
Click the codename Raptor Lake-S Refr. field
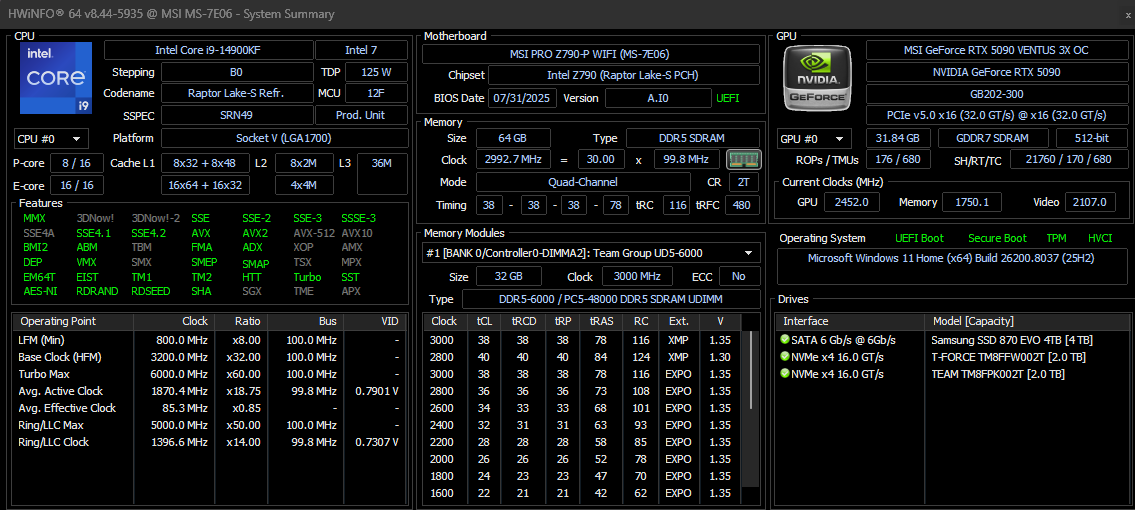pyautogui.click(x=236, y=93)
